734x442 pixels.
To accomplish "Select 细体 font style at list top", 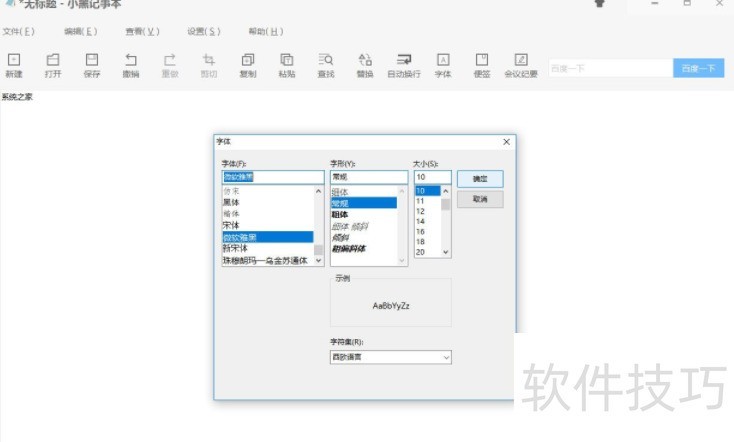I will 364,192.
